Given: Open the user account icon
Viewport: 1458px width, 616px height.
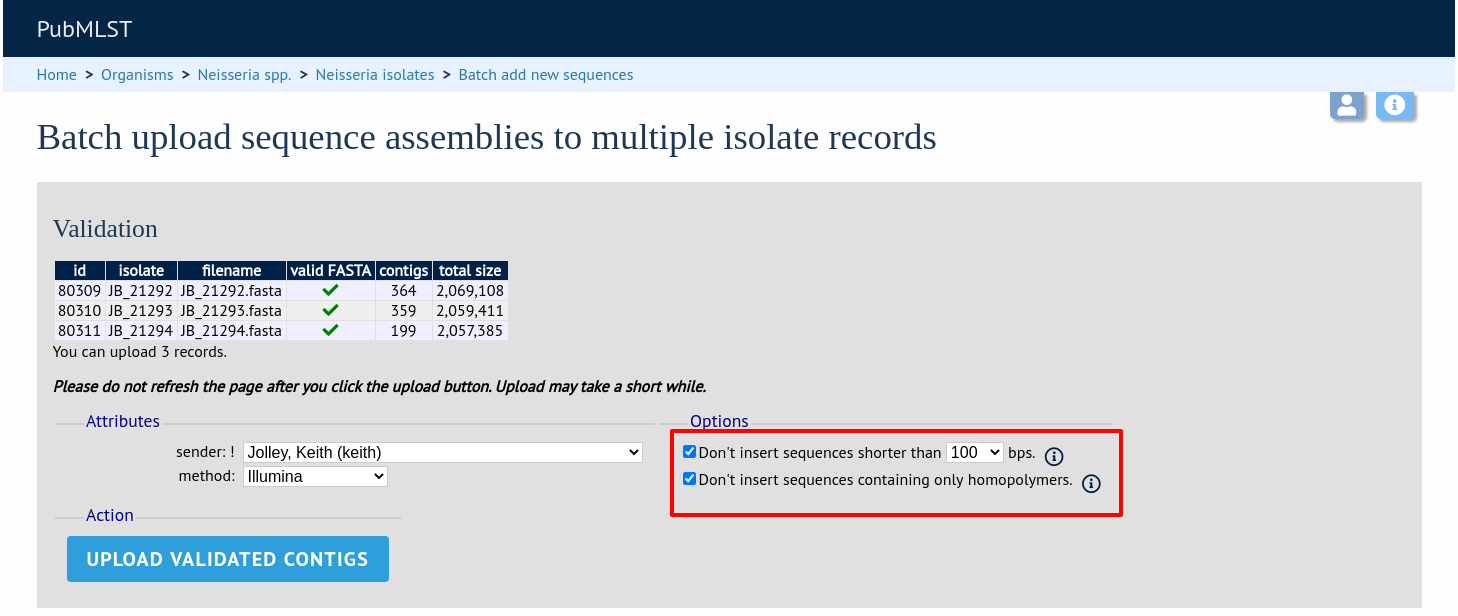Looking at the screenshot, I should 1347,105.
